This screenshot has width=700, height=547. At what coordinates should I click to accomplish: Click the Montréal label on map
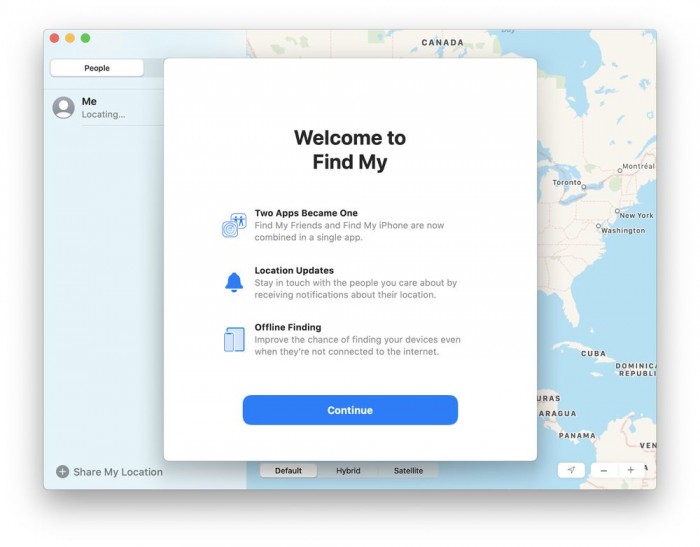point(638,166)
